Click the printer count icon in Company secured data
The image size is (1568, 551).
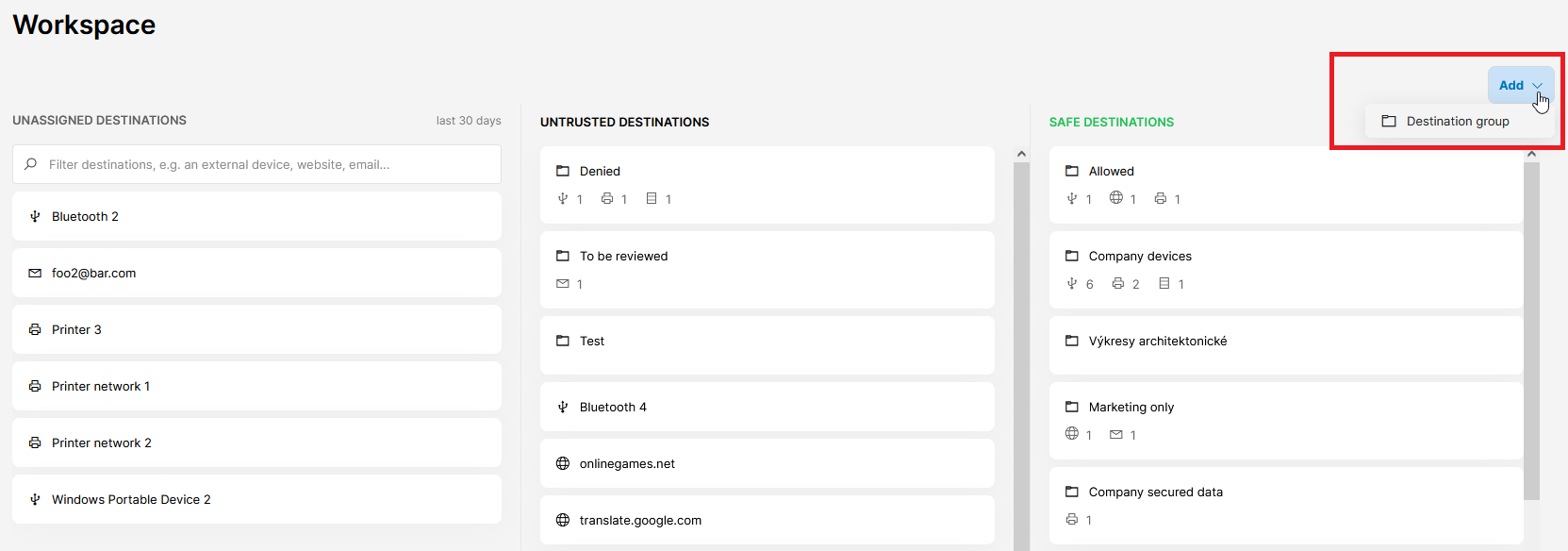coord(1072,519)
